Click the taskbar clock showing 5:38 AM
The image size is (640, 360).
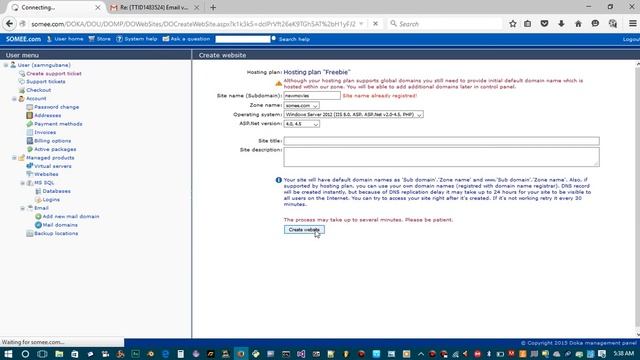623,353
